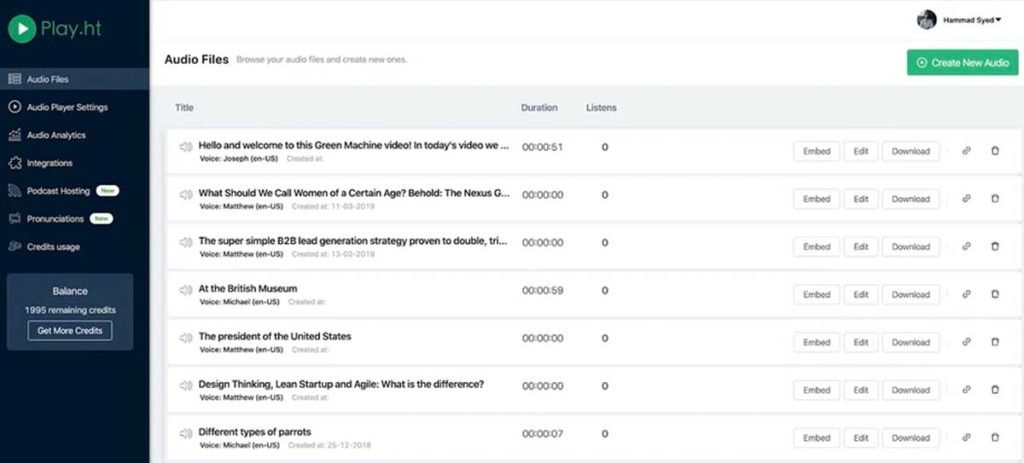
Task: Click the user profile avatar
Action: pyautogui.click(x=927, y=20)
